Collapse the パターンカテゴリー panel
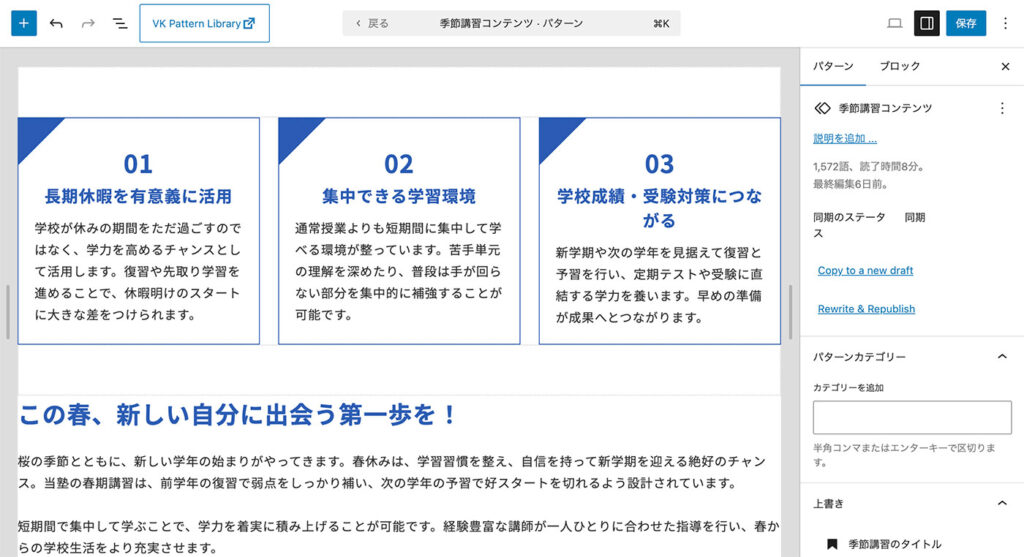1024x557 pixels. click(x=1002, y=356)
